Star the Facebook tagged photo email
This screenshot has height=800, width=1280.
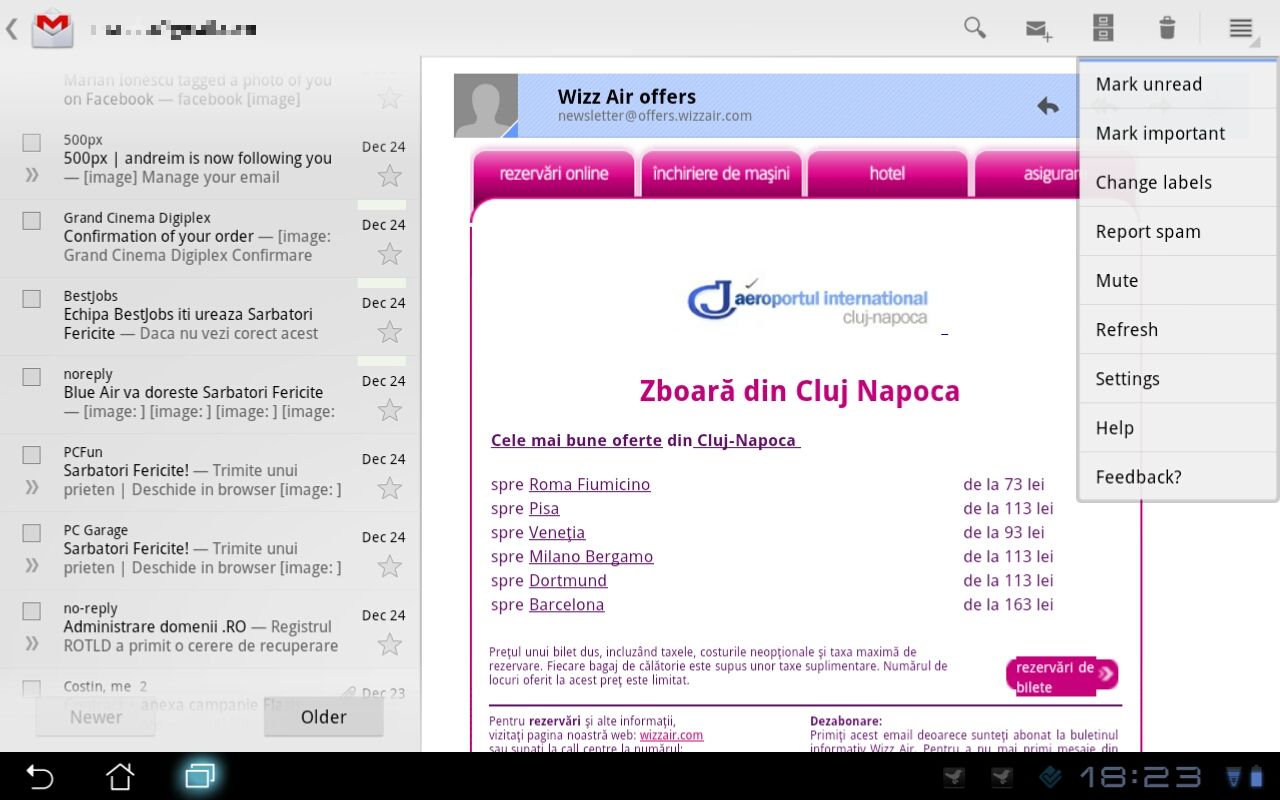click(389, 98)
